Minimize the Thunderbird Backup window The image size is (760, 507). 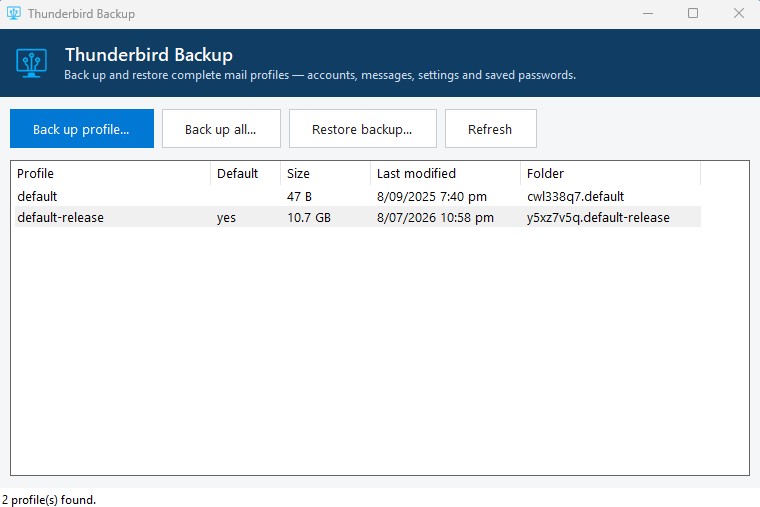648,13
